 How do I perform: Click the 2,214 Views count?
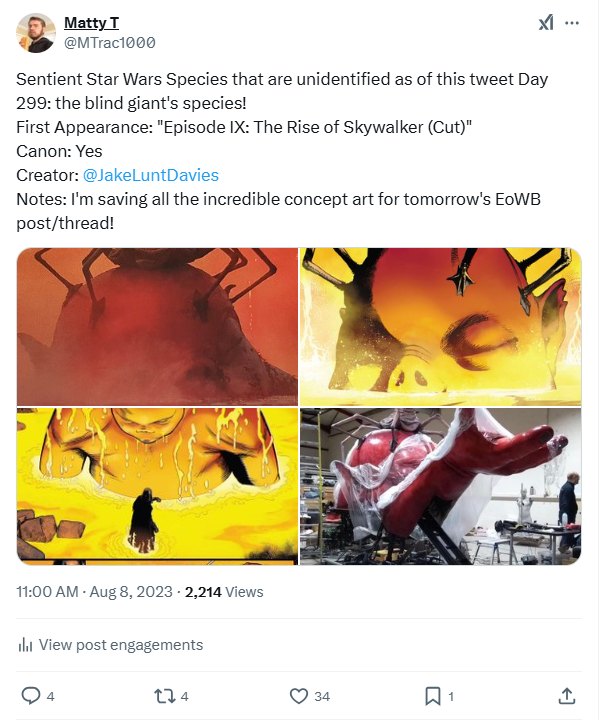click(x=224, y=592)
